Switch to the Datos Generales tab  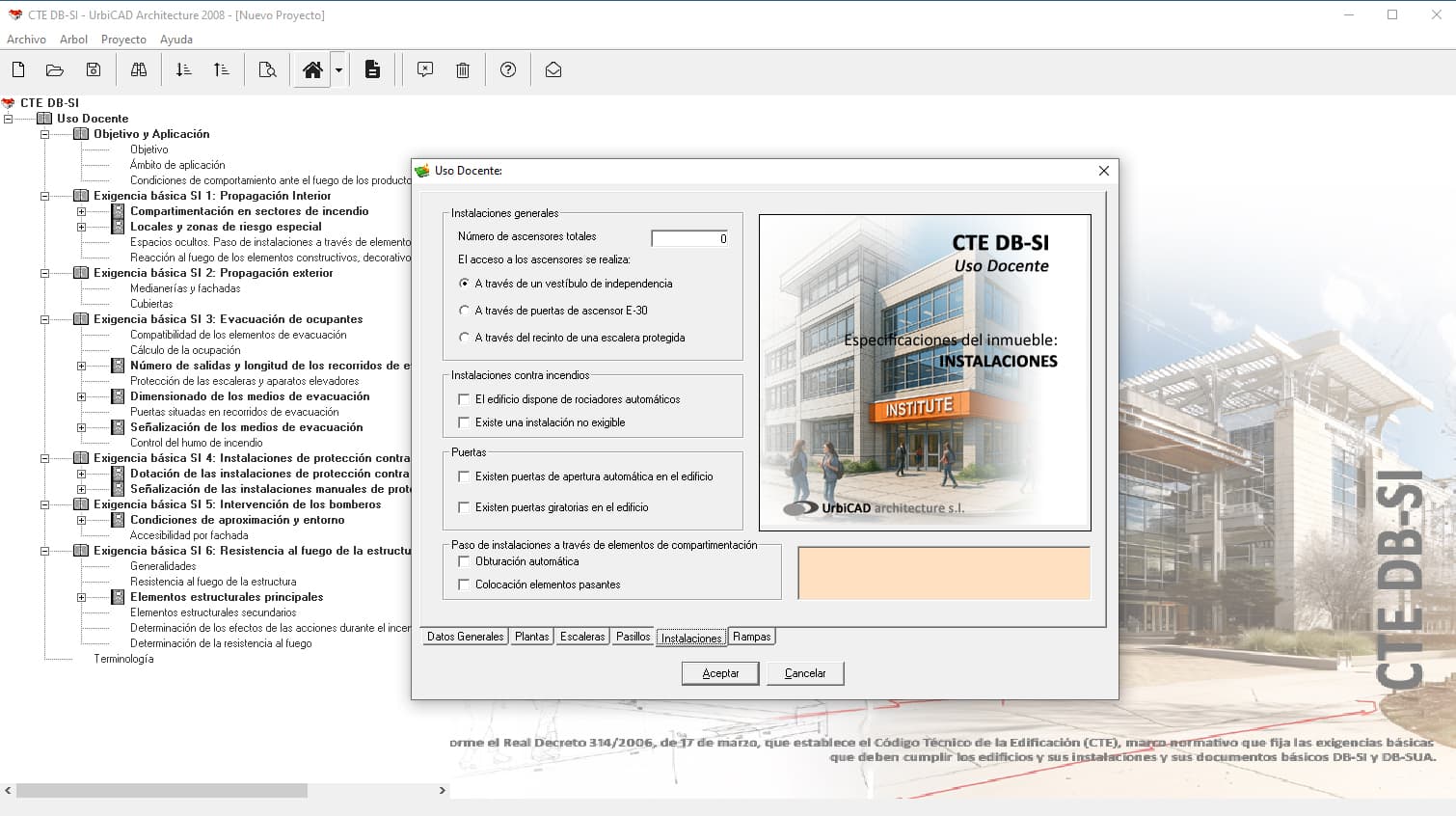point(465,637)
